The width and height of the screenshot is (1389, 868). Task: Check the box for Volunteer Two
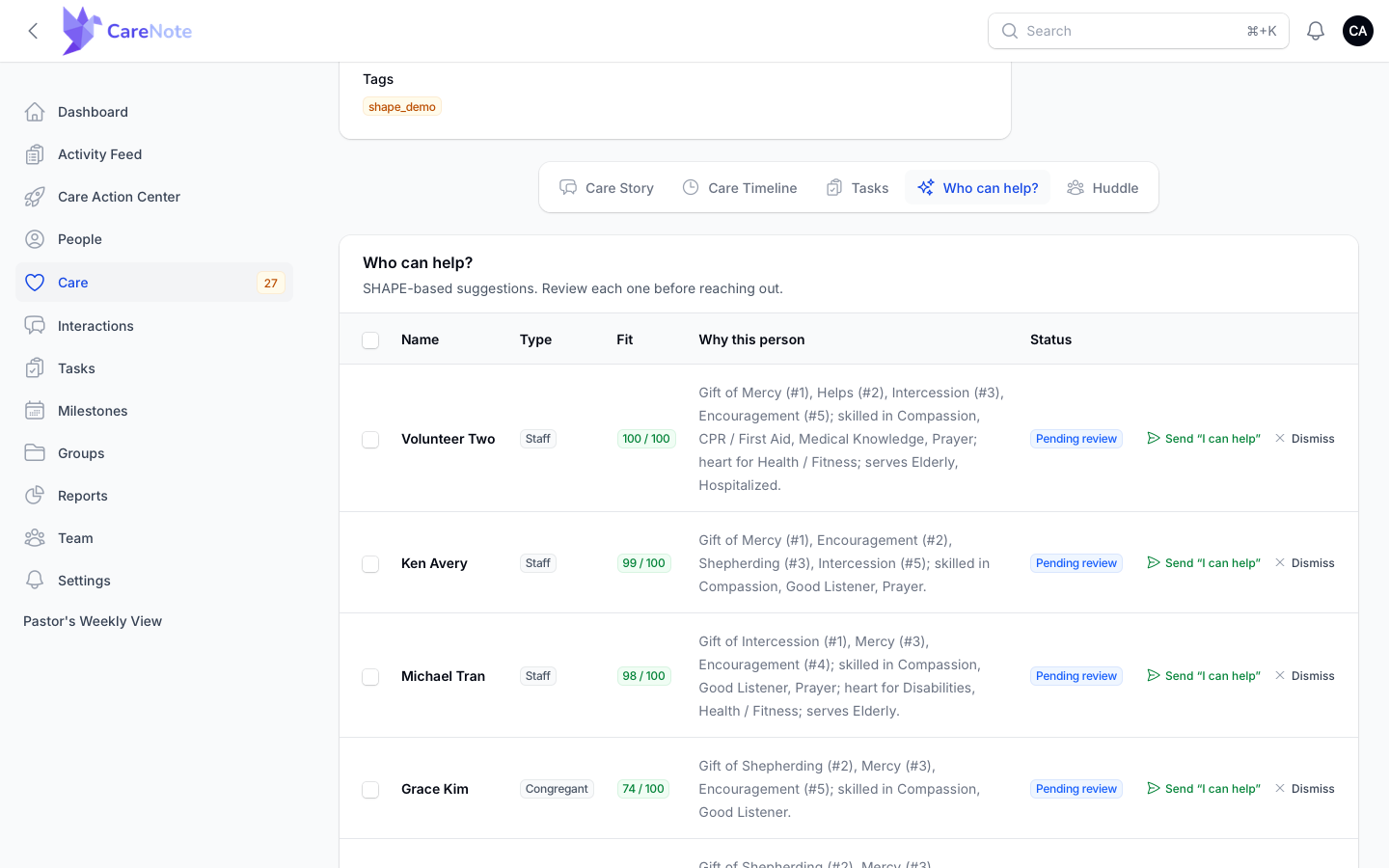tap(370, 440)
